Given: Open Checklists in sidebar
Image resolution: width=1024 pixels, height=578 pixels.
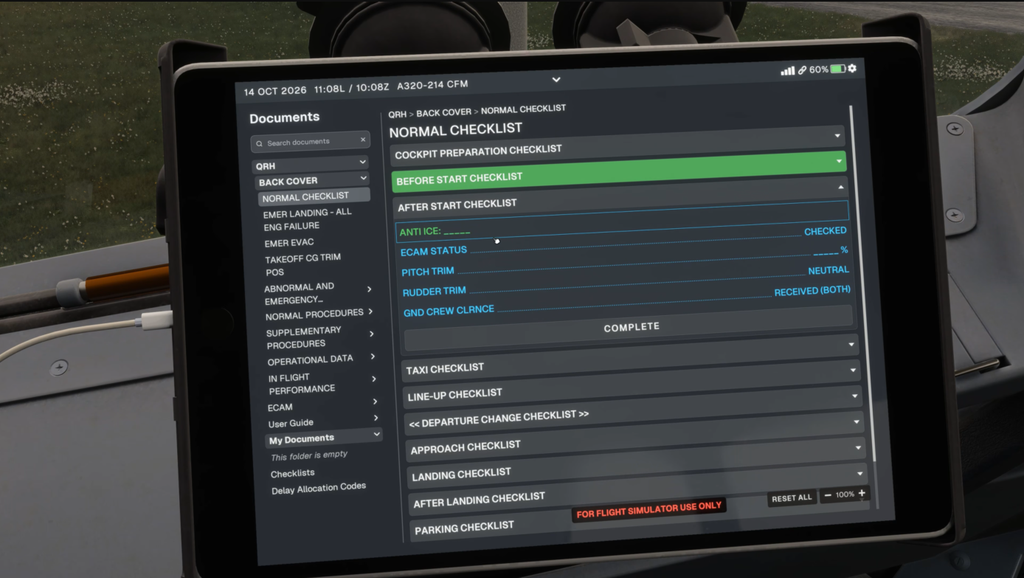Looking at the screenshot, I should pos(292,473).
